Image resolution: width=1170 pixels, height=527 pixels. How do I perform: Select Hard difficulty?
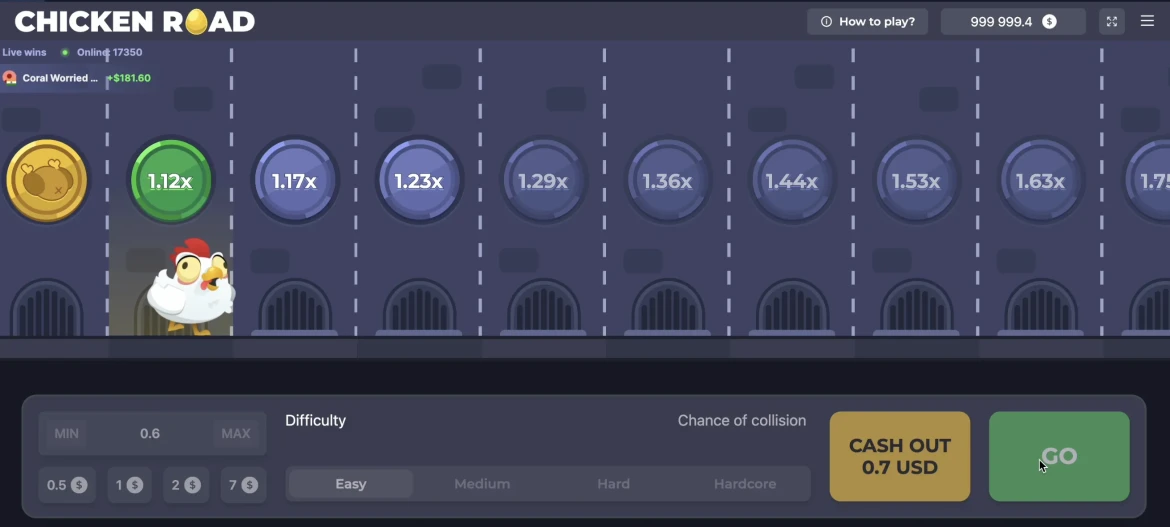(613, 484)
